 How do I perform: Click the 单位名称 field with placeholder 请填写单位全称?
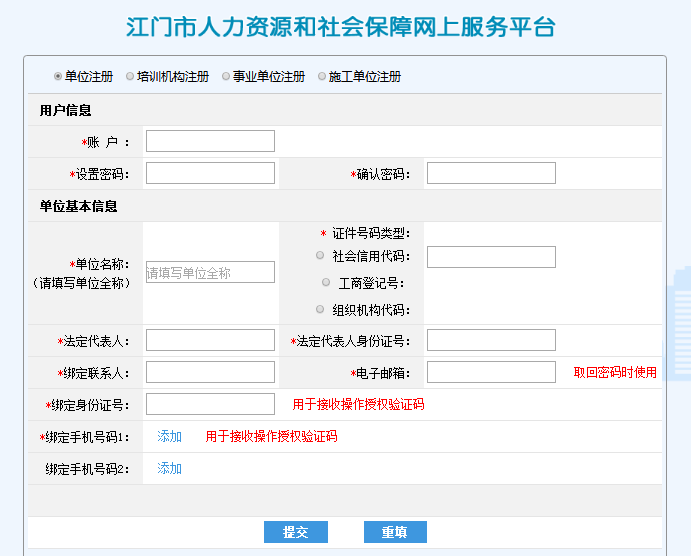point(210,272)
